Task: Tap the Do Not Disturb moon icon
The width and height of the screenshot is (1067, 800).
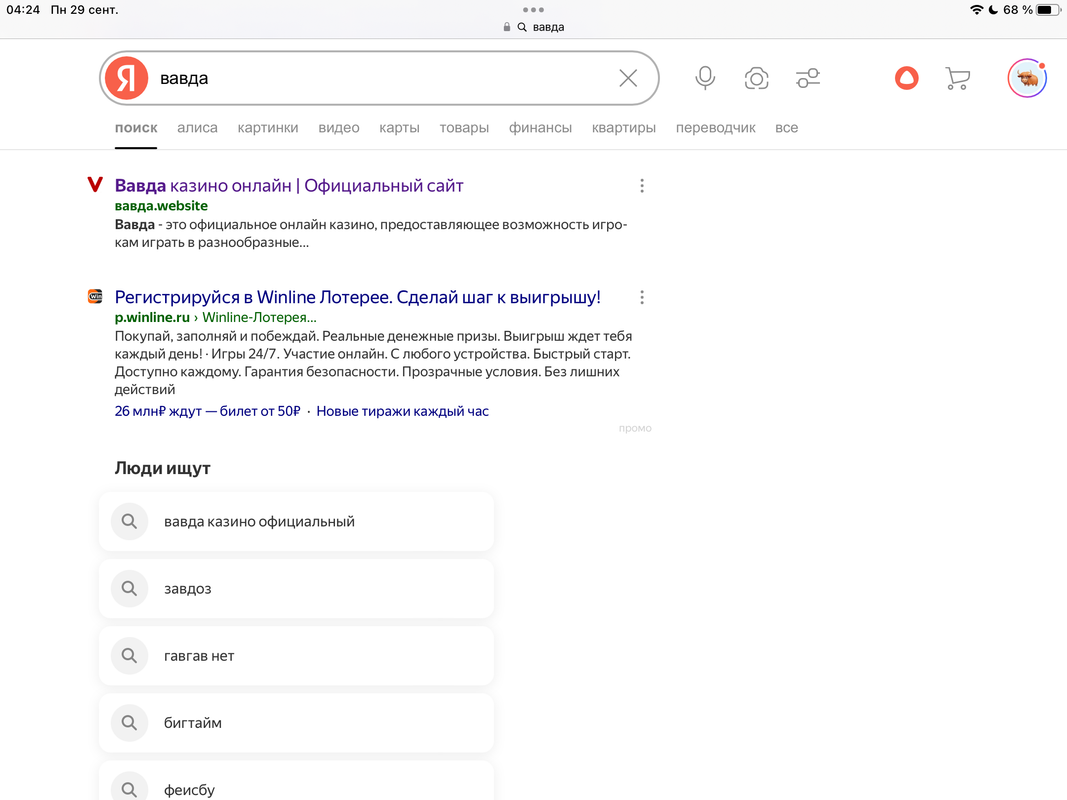Action: (x=993, y=10)
